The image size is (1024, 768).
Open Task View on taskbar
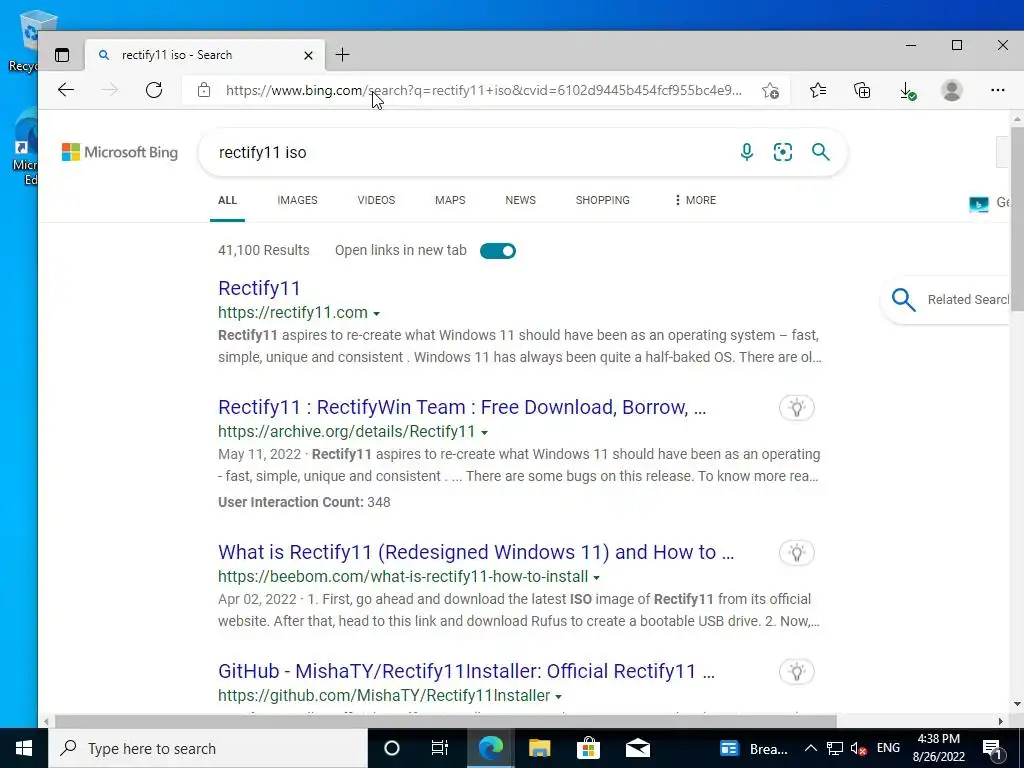pos(440,748)
